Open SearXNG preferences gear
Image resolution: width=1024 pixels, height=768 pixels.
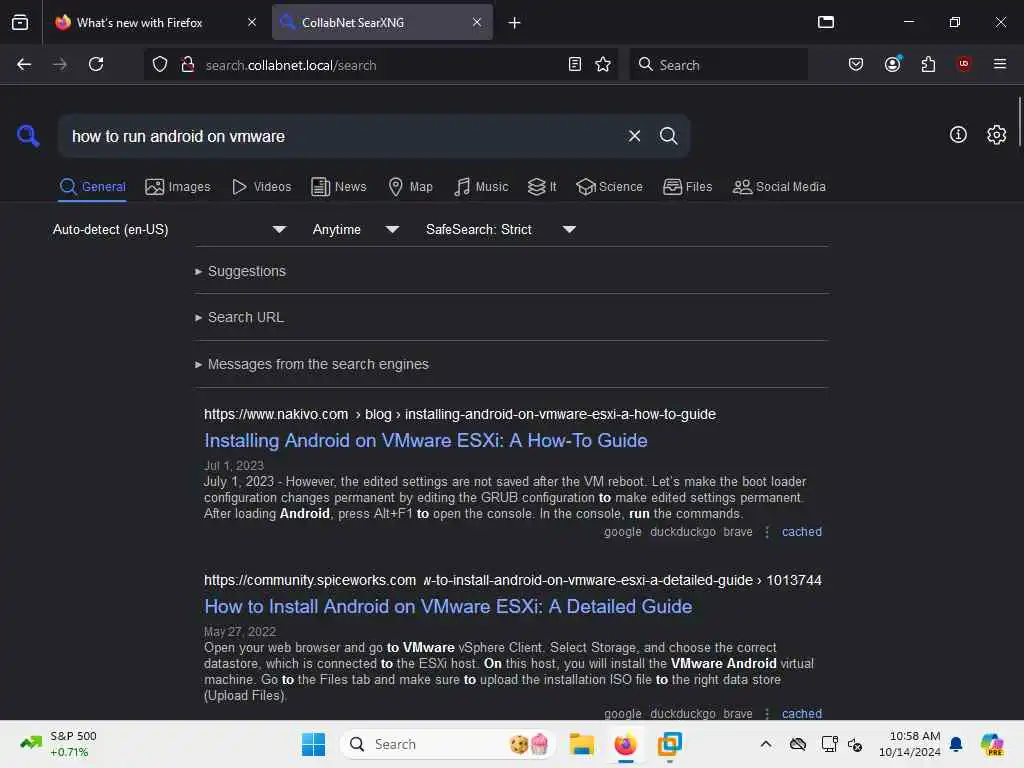coord(996,135)
